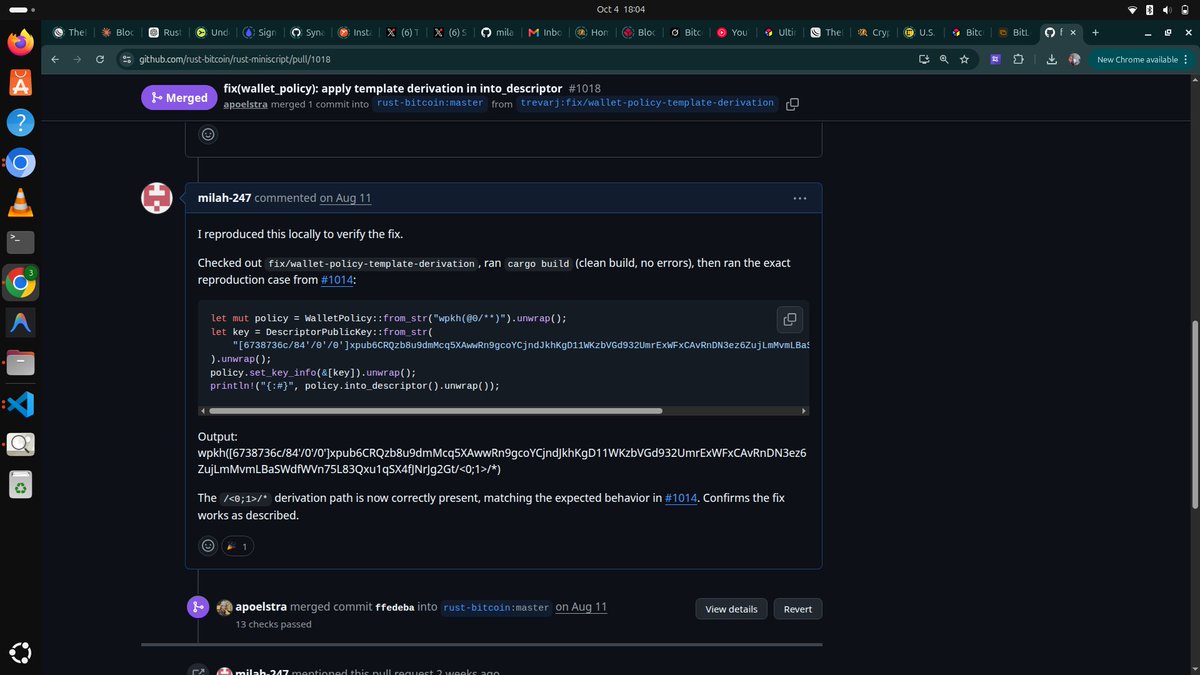
Task: Follow #1014 link in expected behavior sentence
Action: coord(681,497)
